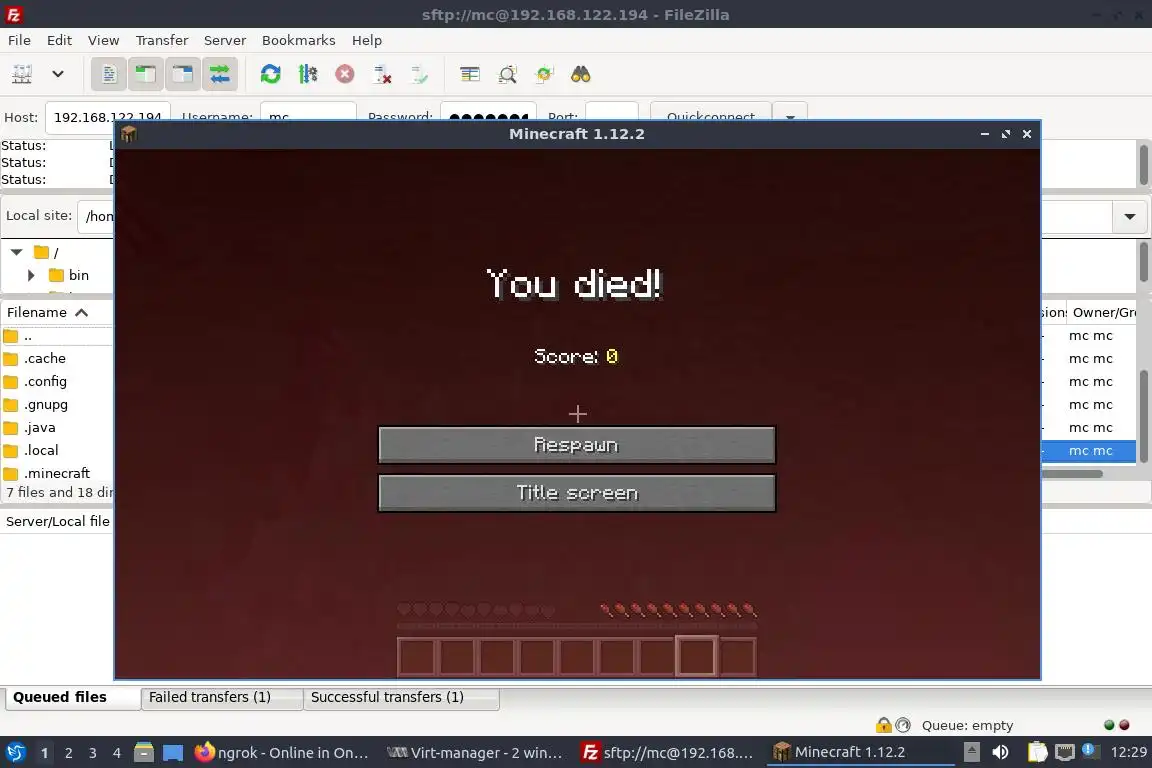This screenshot has height=768, width=1152.
Task: Click the Username input field
Action: 308,112
